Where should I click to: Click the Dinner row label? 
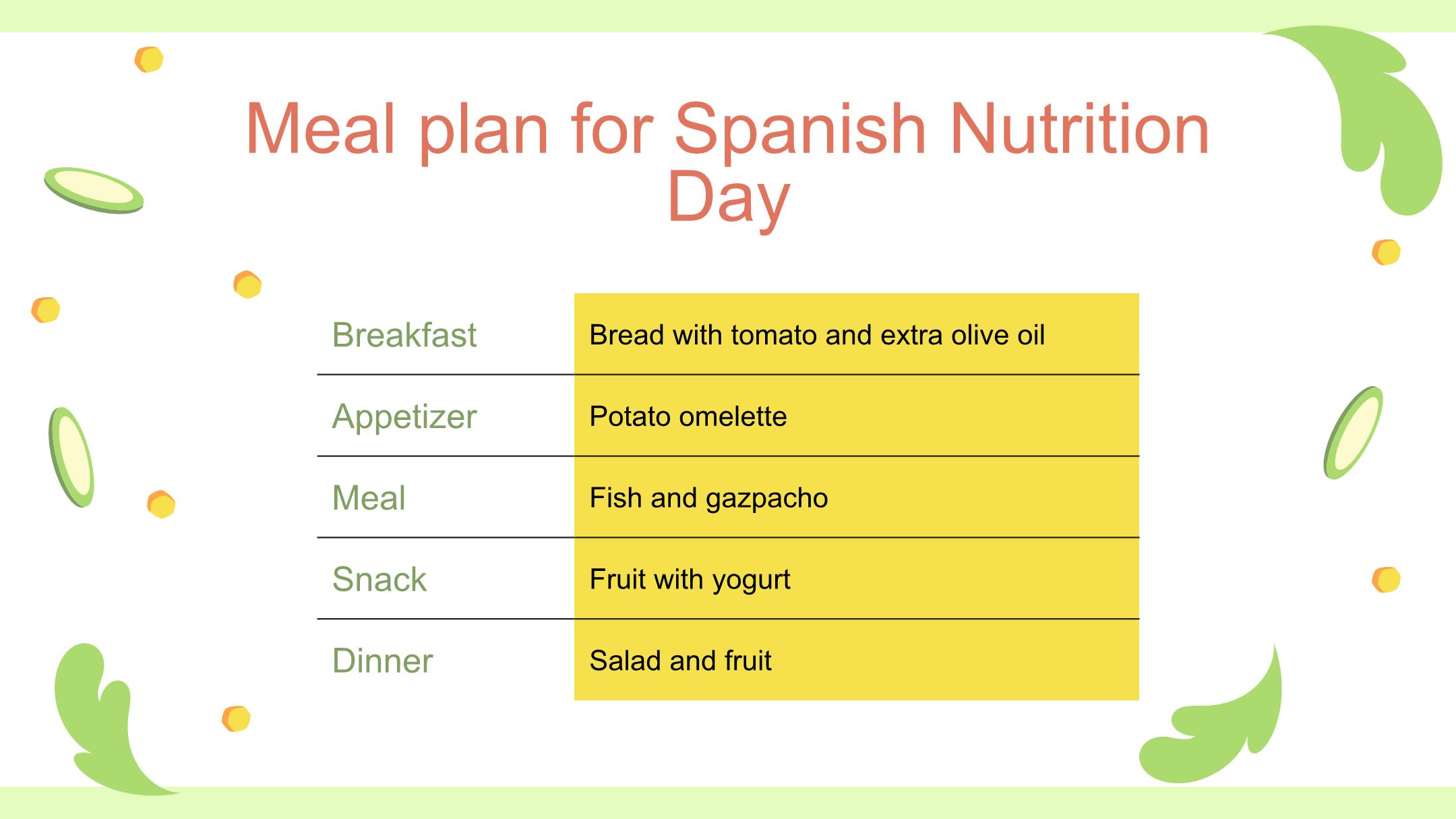pos(382,661)
